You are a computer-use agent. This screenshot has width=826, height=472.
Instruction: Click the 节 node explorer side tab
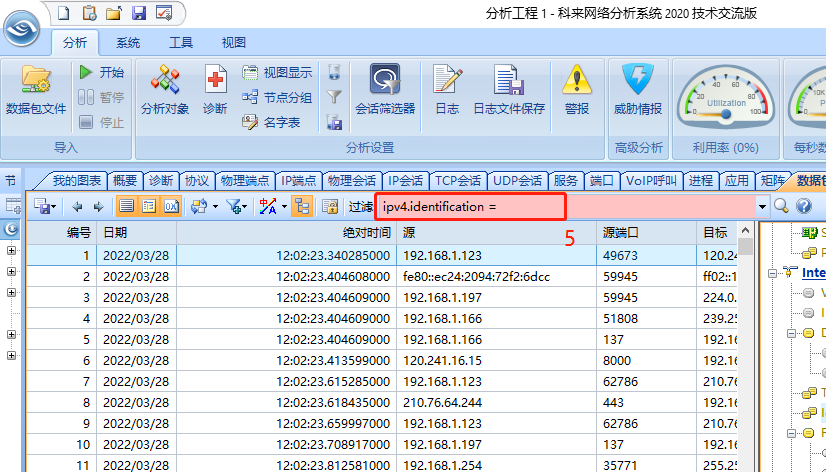tap(11, 181)
